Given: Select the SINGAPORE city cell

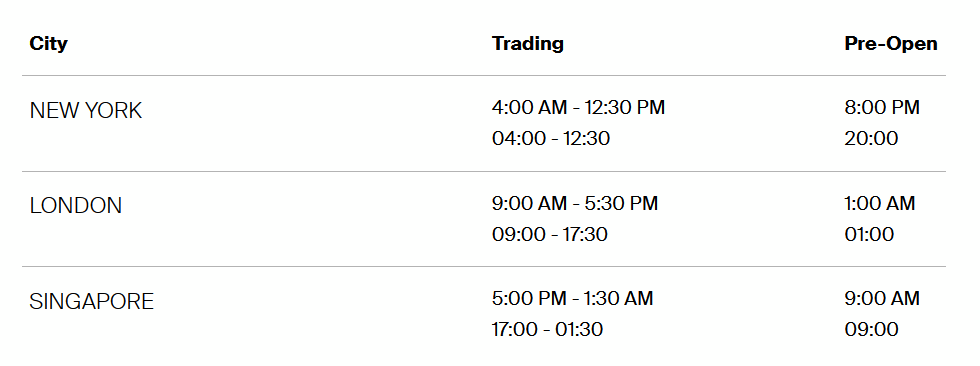Looking at the screenshot, I should click(x=91, y=302).
